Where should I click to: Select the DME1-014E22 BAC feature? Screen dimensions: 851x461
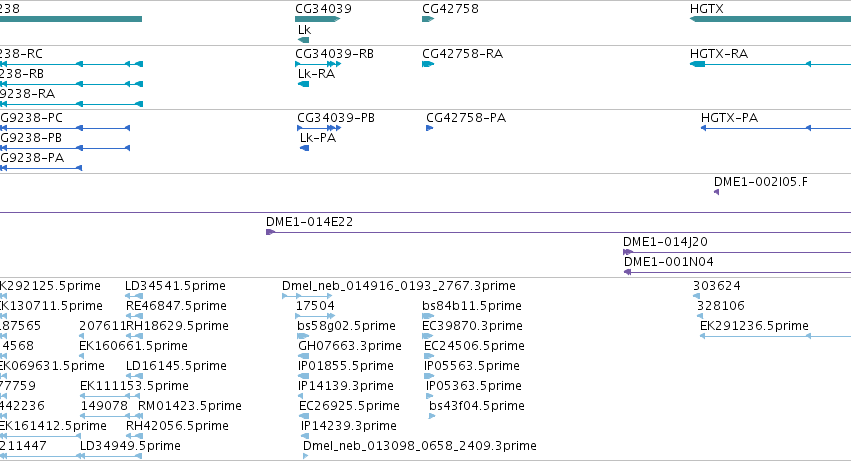[x=558, y=232]
